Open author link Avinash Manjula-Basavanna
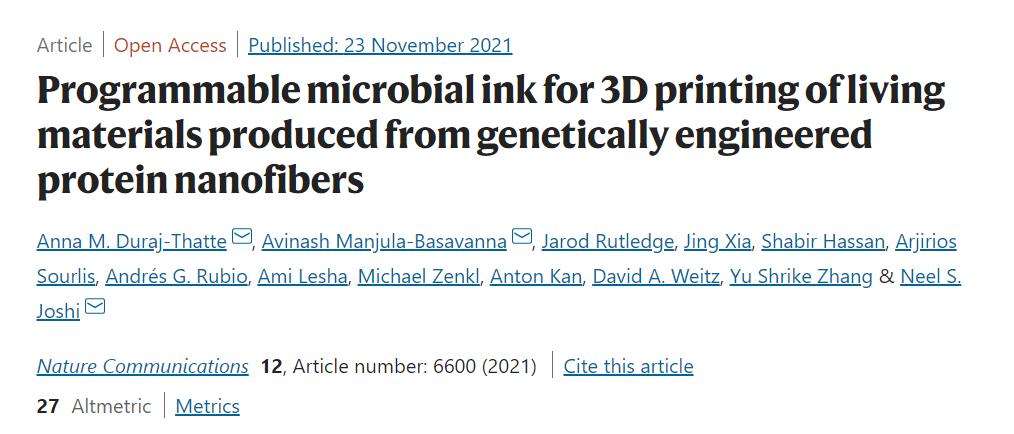Viewport: 1014px width, 434px height. coord(385,242)
